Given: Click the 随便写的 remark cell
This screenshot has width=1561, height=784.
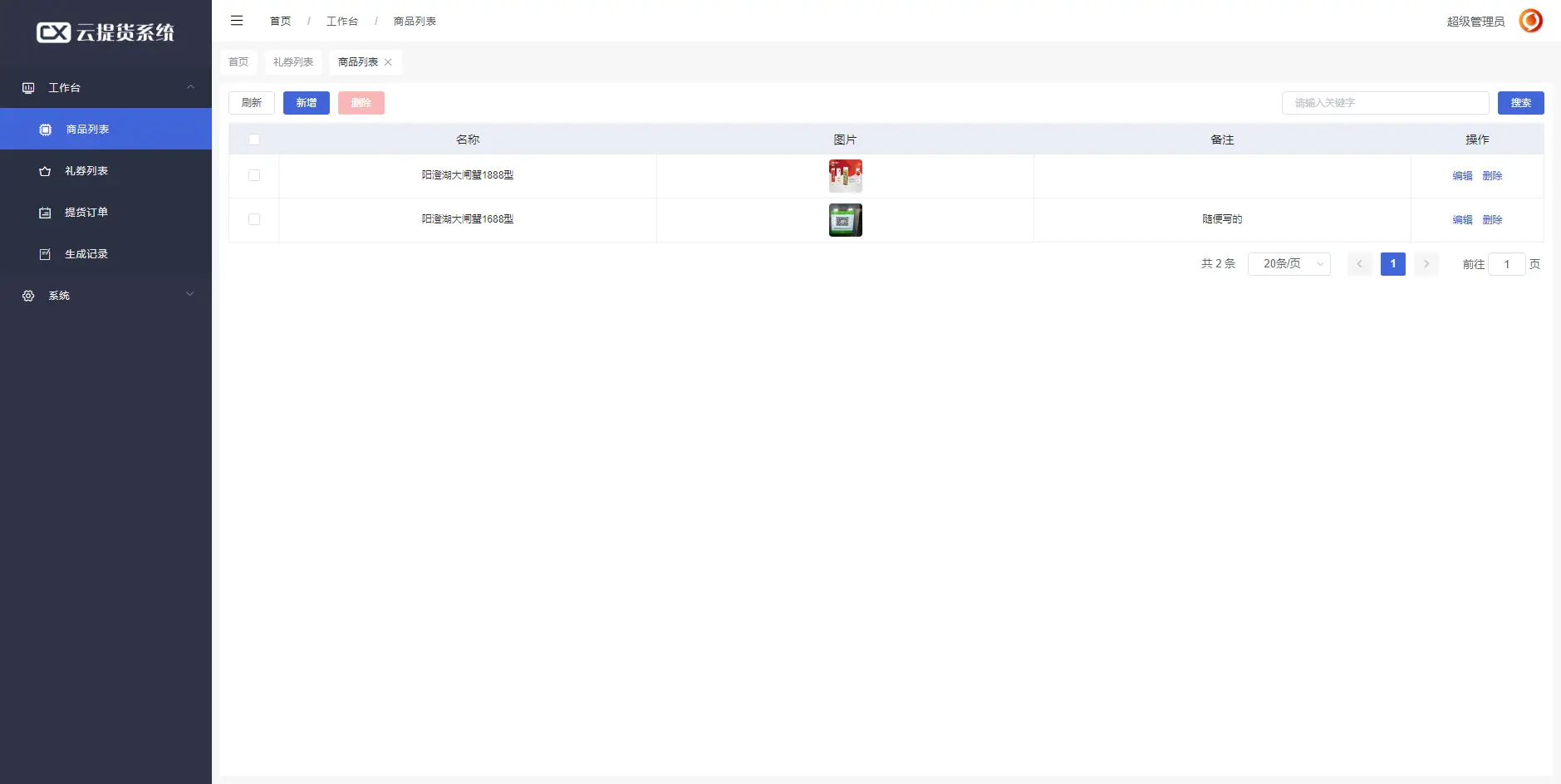Looking at the screenshot, I should [x=1222, y=219].
